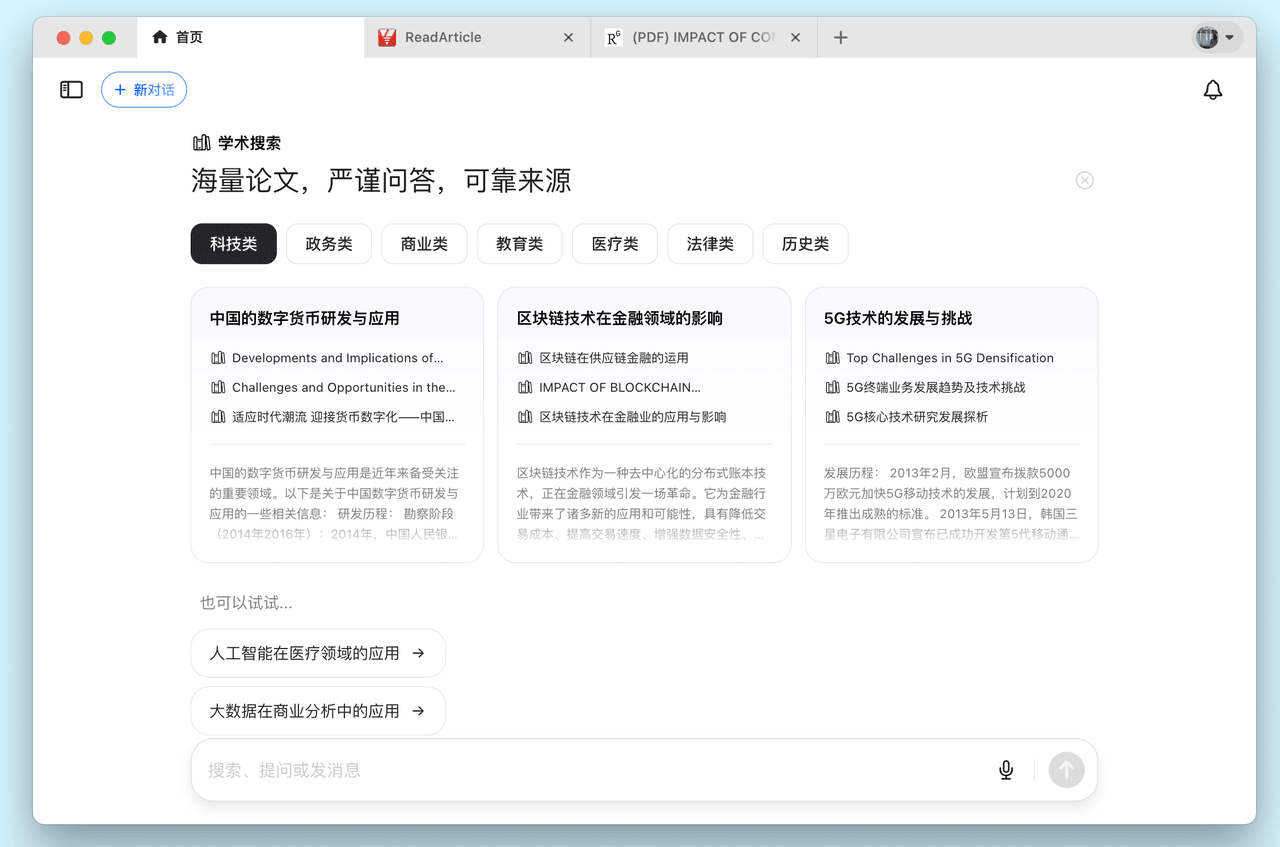Click the book icon beside 学术搜索

click(x=200, y=142)
